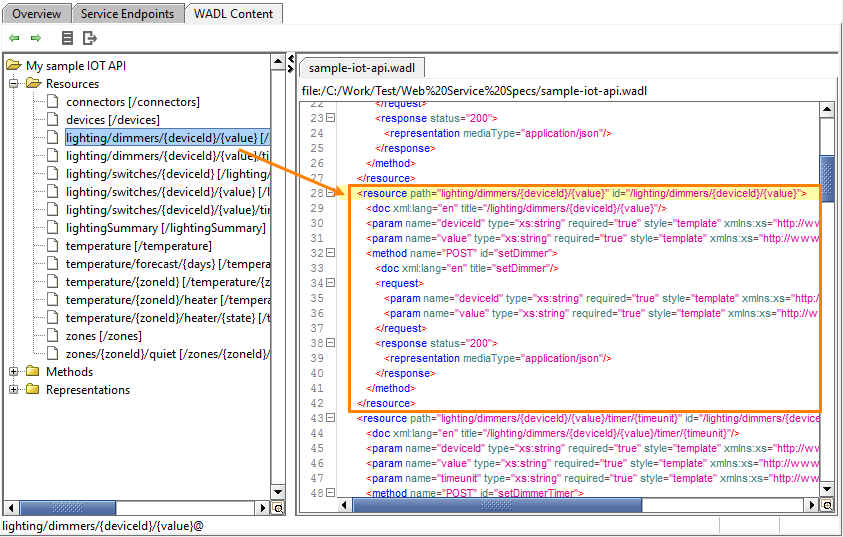843x537 pixels.
Task: Select the Resources folder
Action: (x=72, y=84)
